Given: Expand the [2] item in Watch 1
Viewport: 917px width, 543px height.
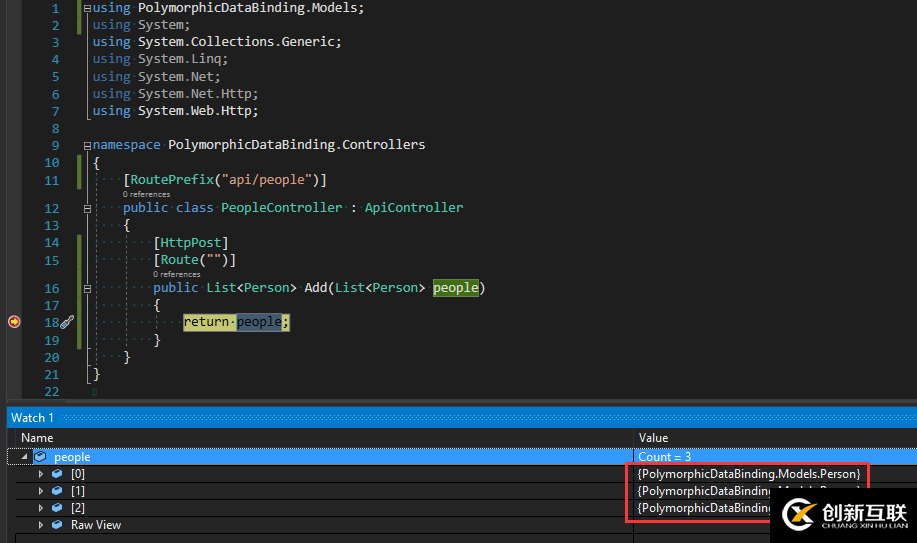Looking at the screenshot, I should [x=40, y=507].
